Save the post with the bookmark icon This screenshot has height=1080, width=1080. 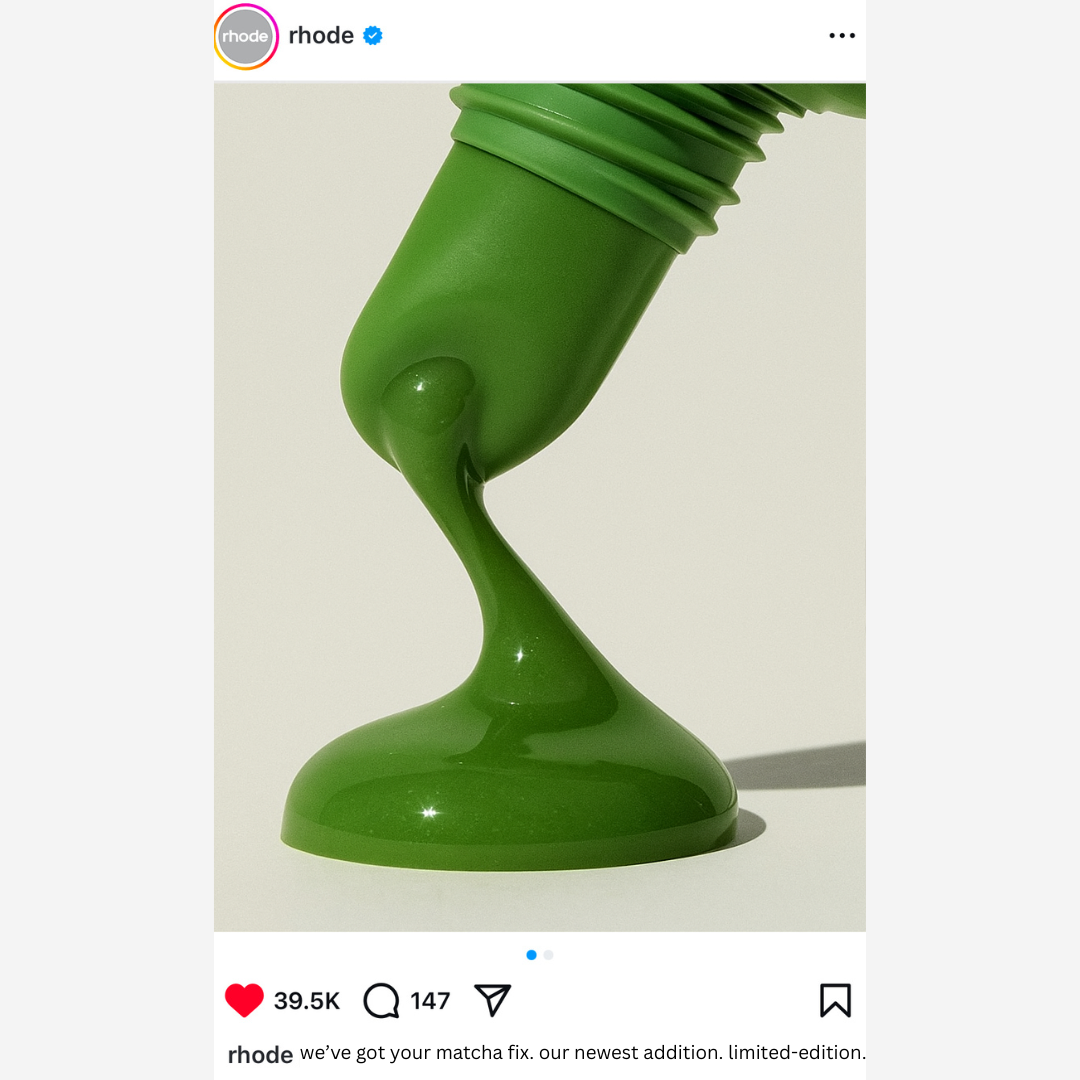pos(835,1000)
